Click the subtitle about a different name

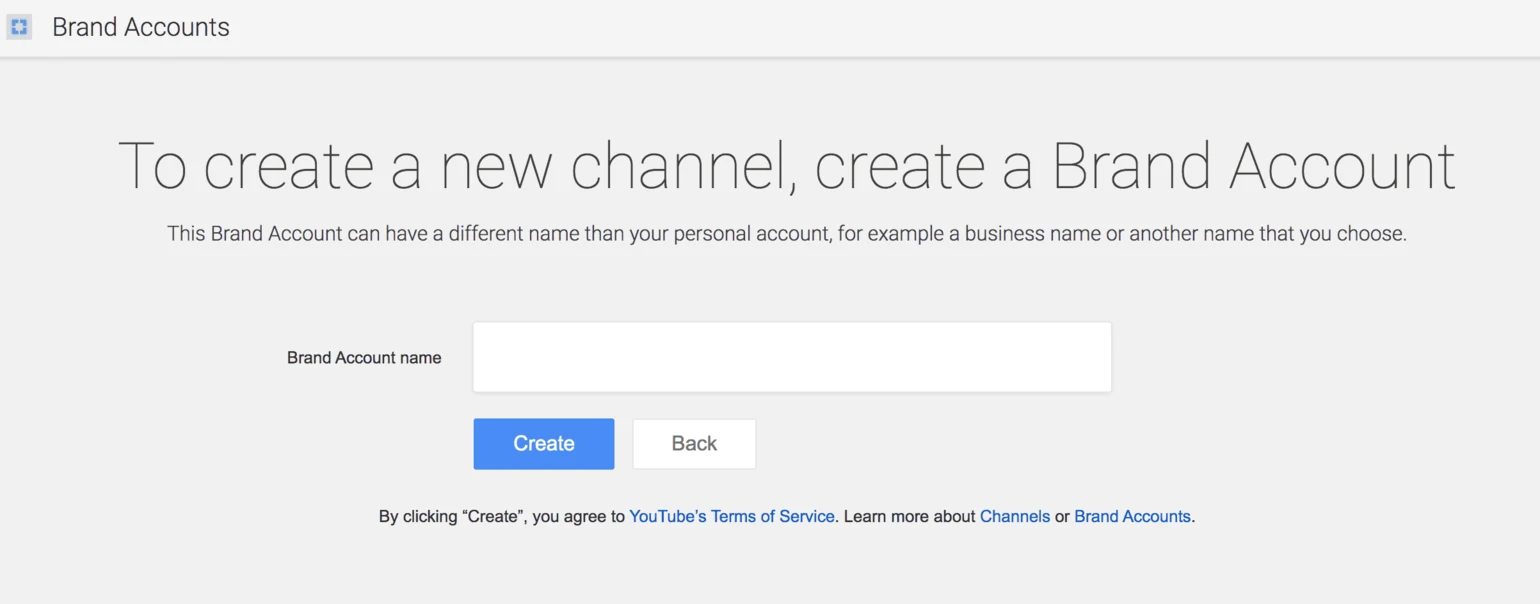(x=787, y=234)
